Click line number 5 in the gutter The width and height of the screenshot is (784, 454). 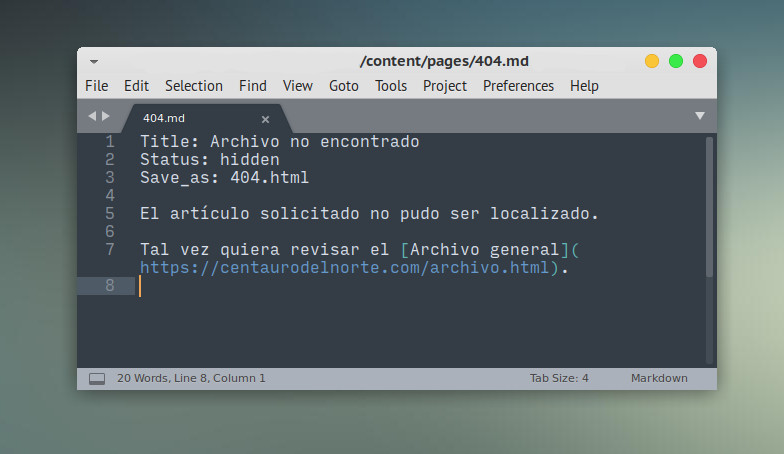point(109,214)
